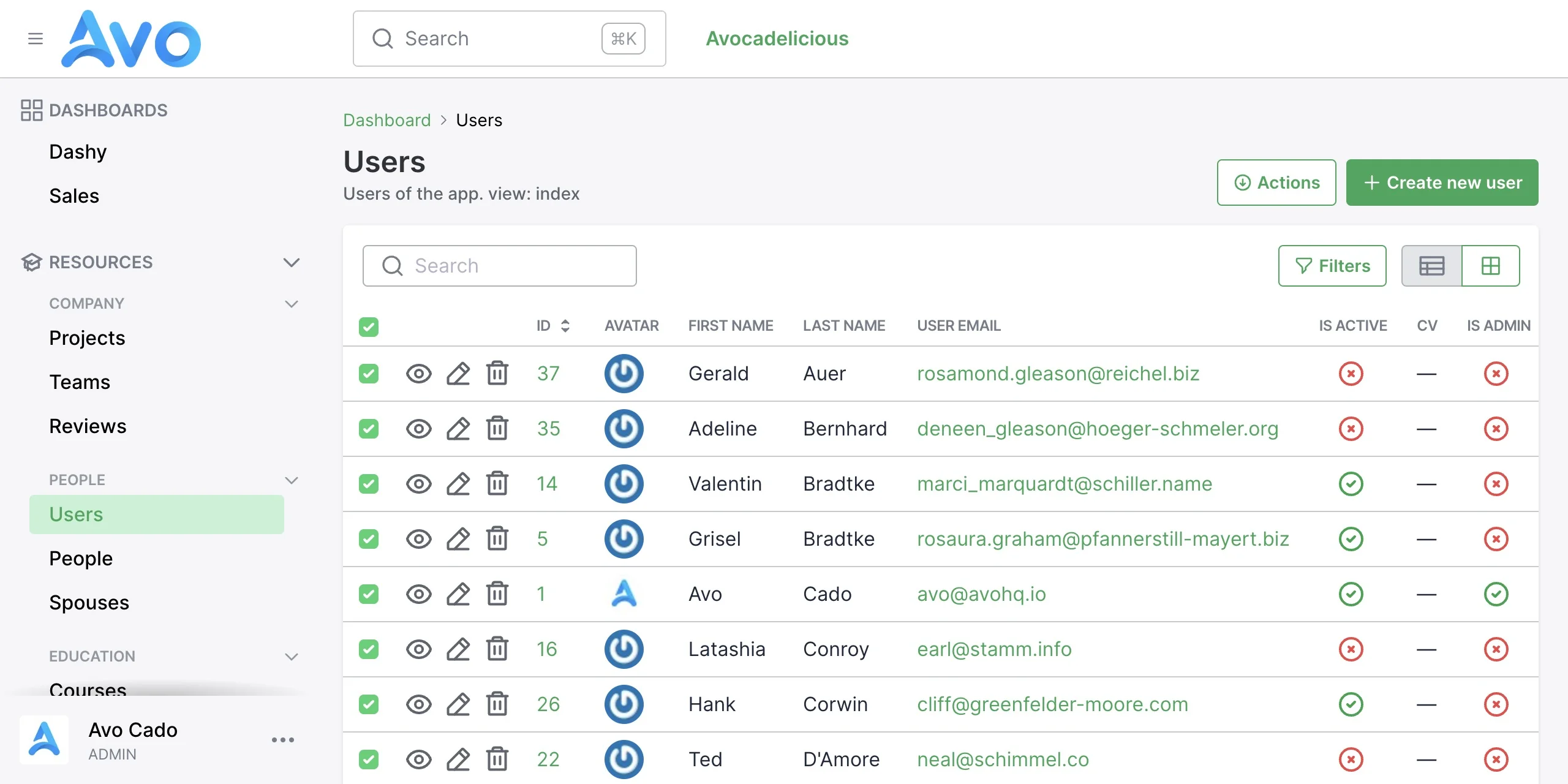
Task: Click Gerald Auer's avatar image
Action: point(624,374)
